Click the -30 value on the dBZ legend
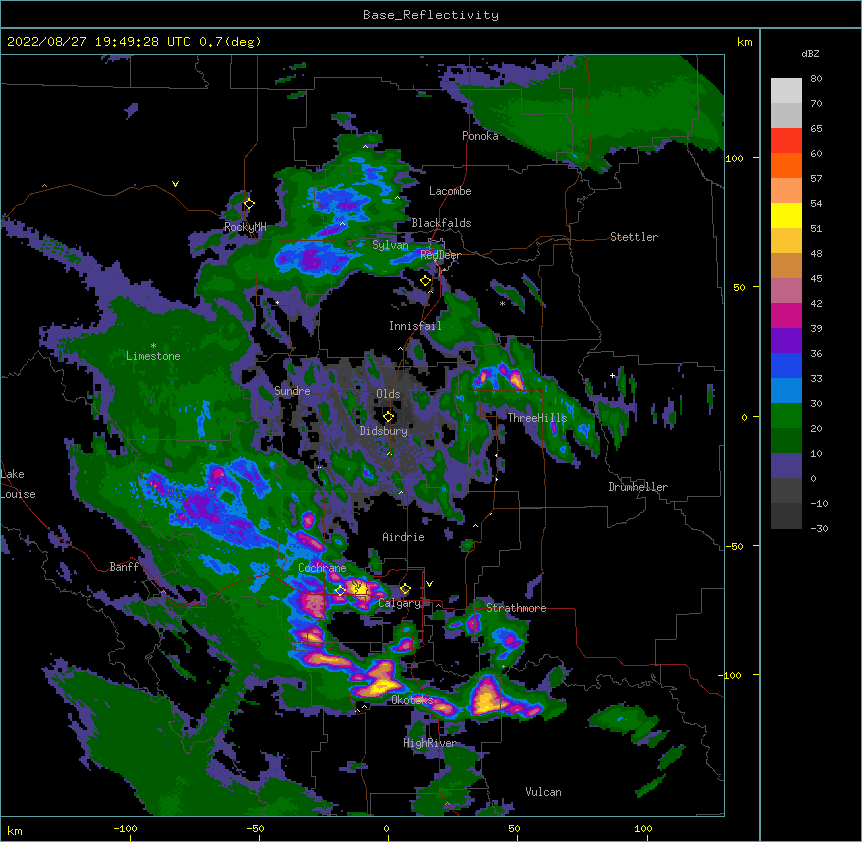The image size is (862, 842). 819,529
